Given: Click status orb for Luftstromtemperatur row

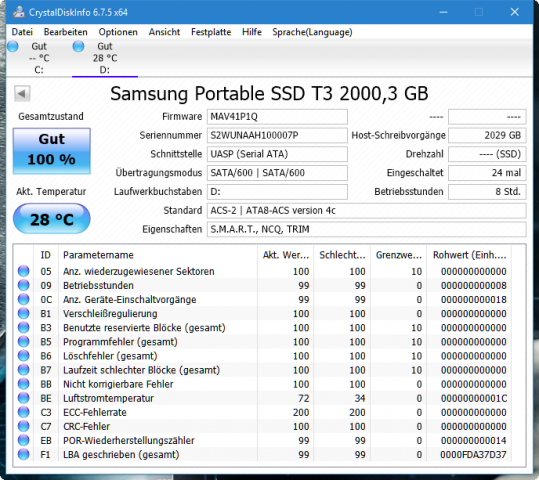Looking at the screenshot, I should (x=24, y=398).
